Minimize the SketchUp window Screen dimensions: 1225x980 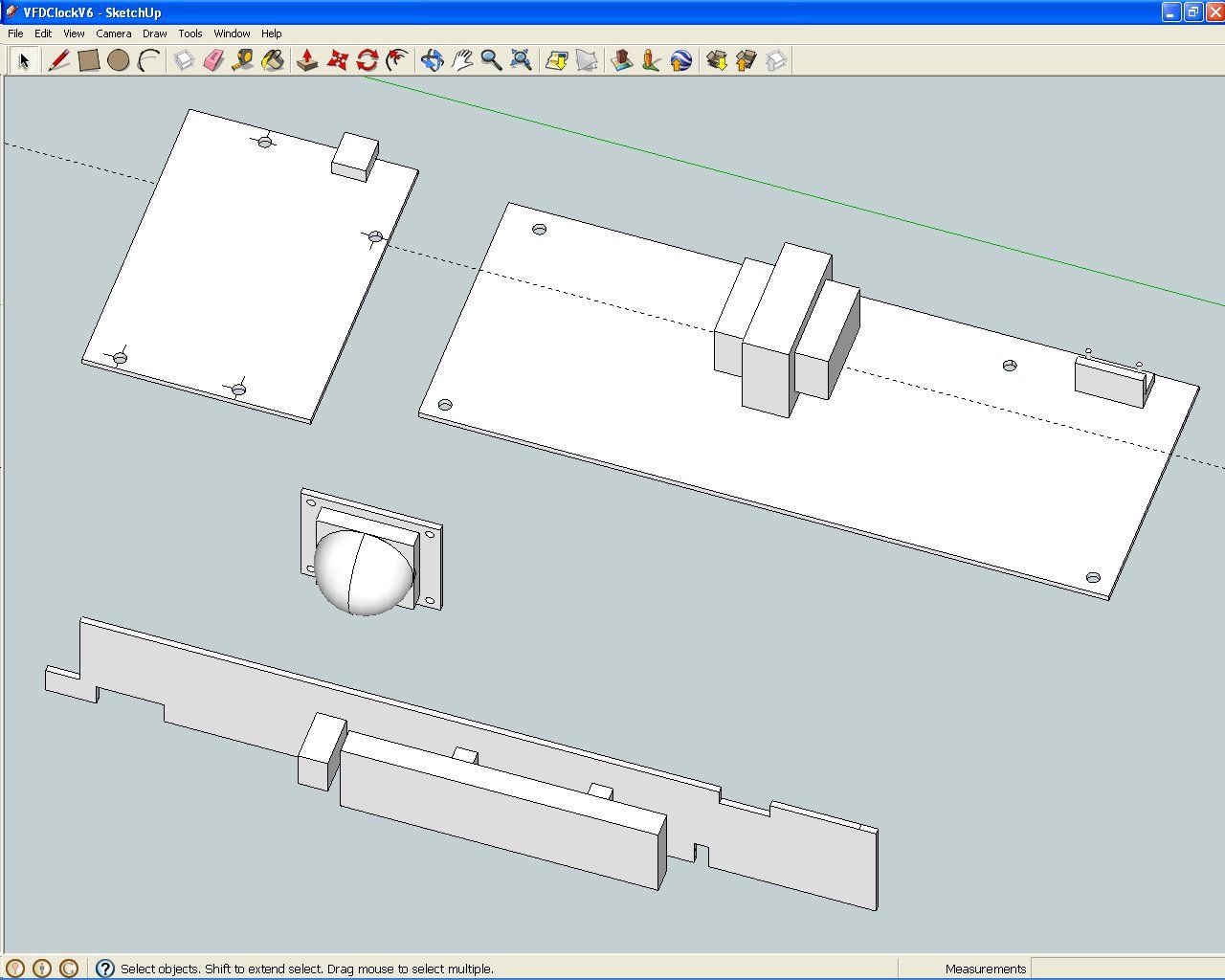point(1171,12)
